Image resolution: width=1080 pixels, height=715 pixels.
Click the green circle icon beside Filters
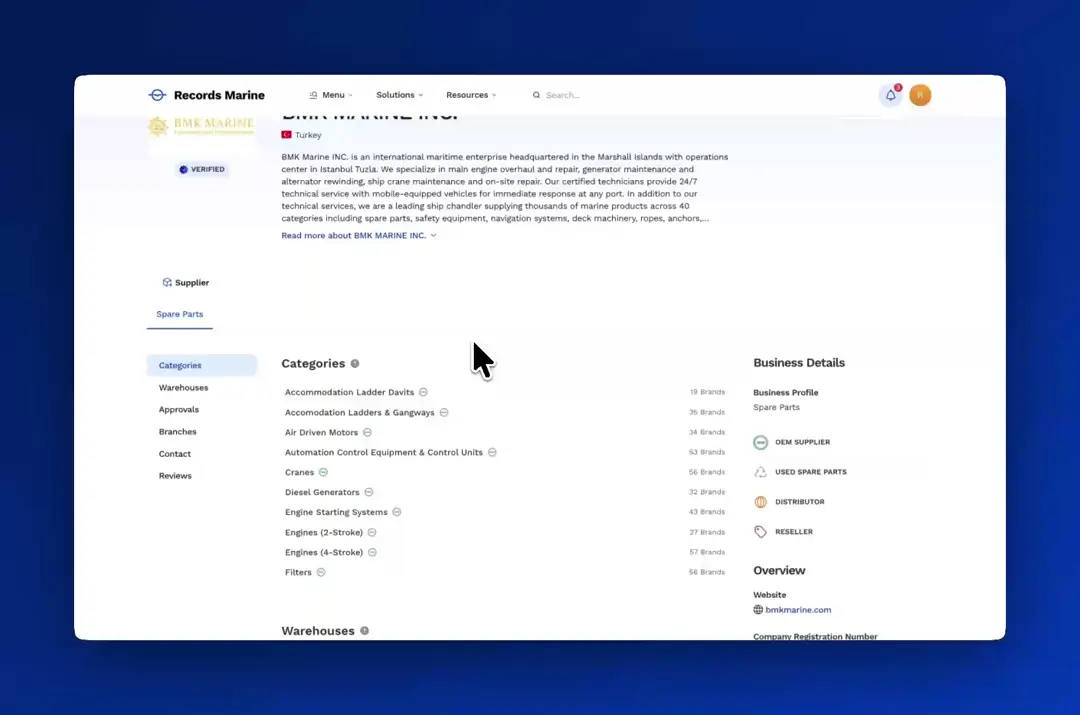pos(321,572)
